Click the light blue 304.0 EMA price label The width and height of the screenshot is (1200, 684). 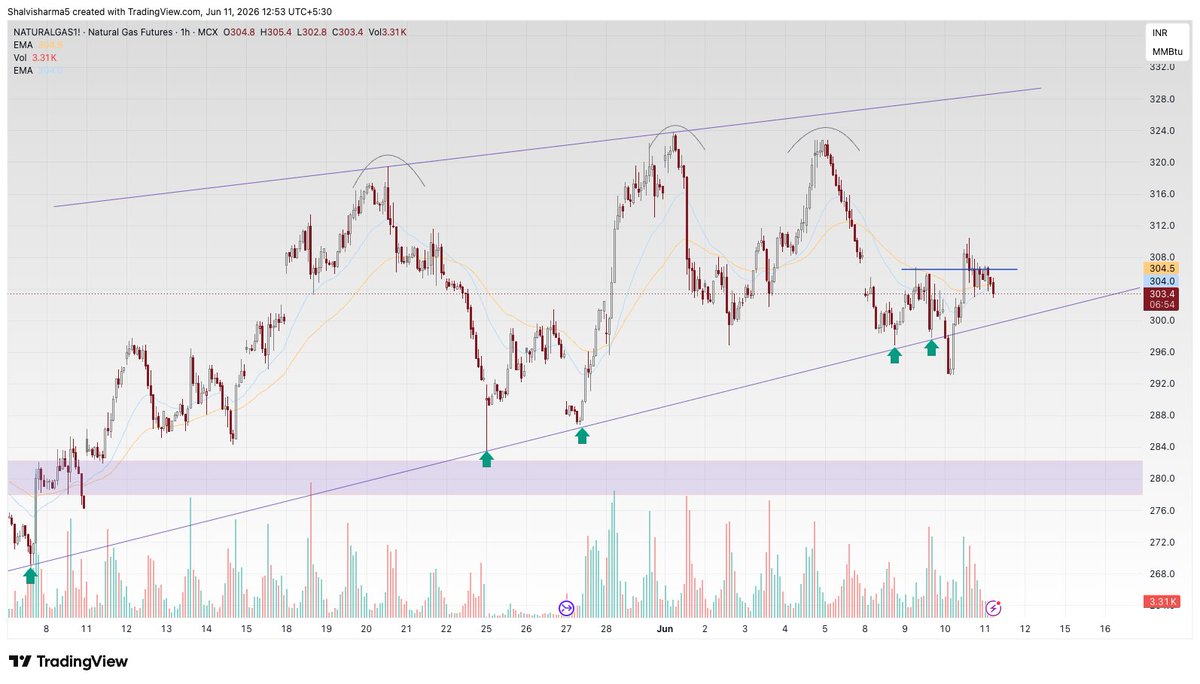pos(1161,281)
